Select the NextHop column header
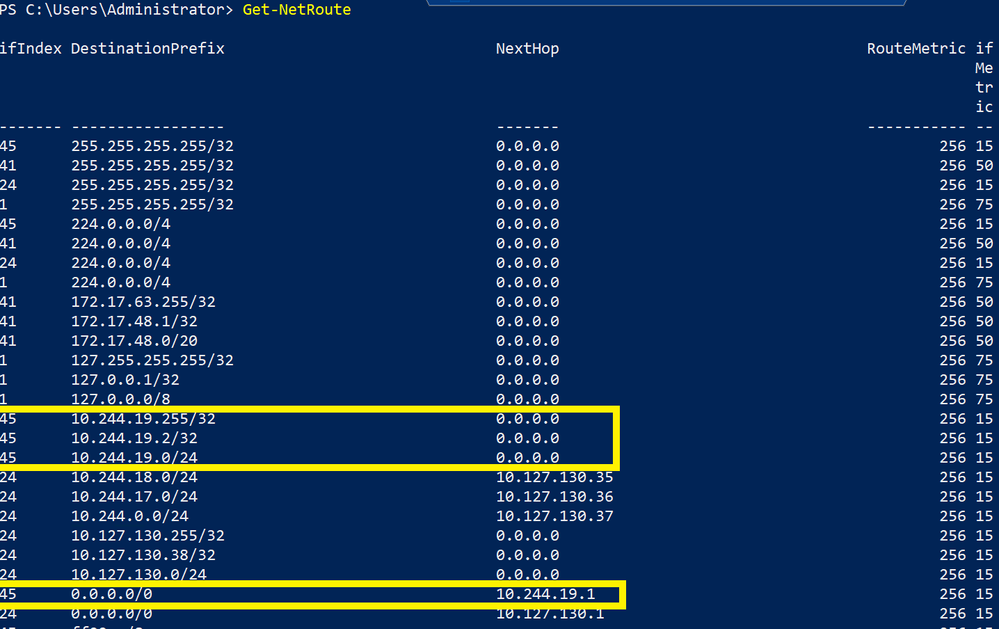Screen dimensions: 999x629 click(527, 48)
